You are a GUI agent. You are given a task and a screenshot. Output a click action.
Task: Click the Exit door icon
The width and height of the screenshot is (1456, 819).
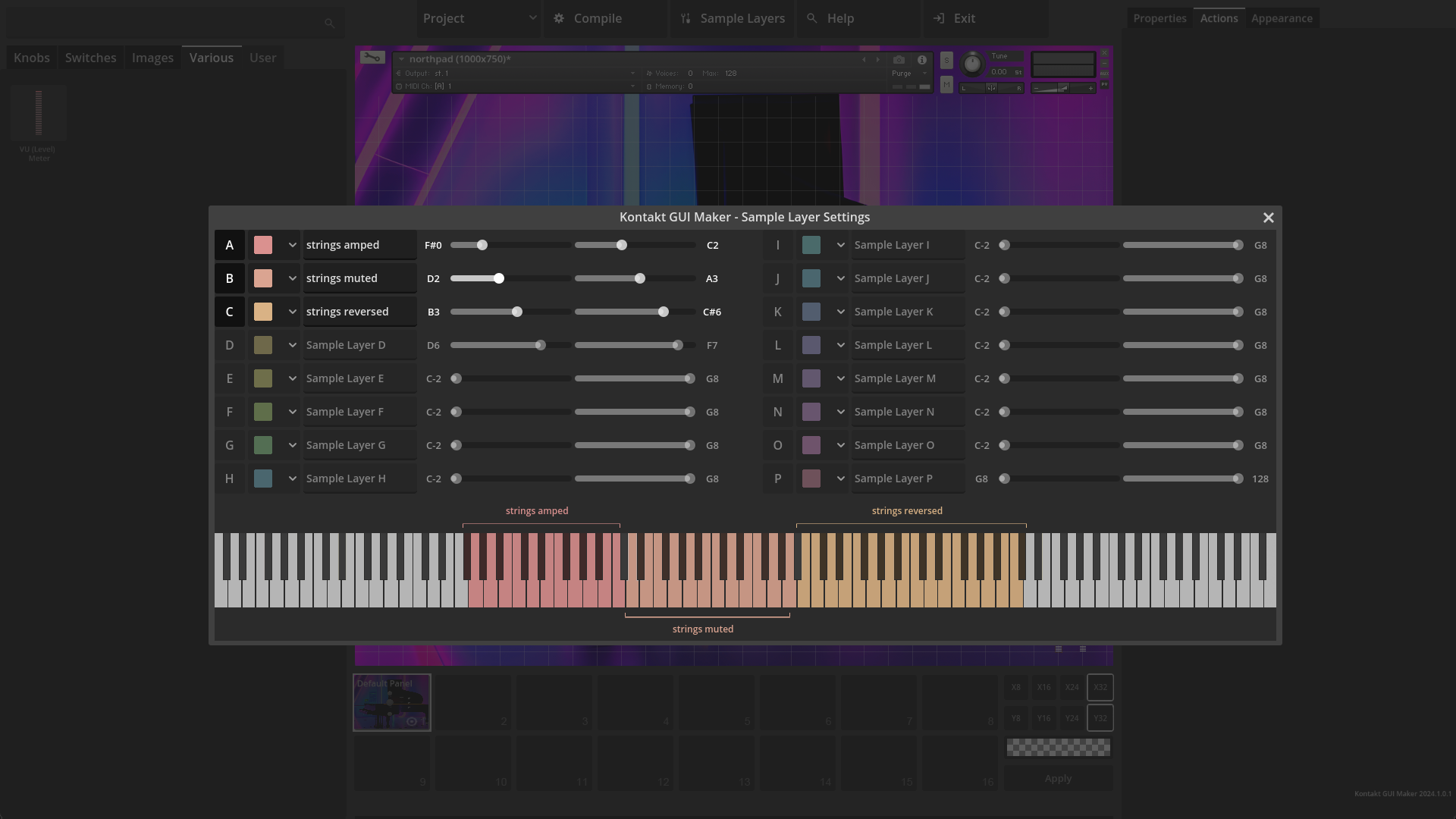coord(940,18)
